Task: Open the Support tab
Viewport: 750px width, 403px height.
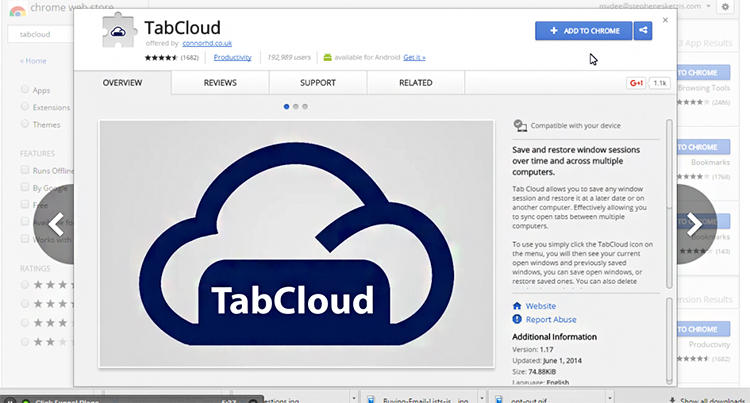Action: pos(317,83)
